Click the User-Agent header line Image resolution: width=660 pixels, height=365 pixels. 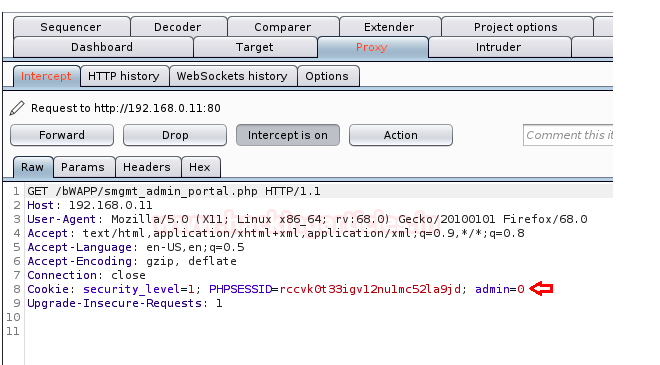[x=307, y=219]
